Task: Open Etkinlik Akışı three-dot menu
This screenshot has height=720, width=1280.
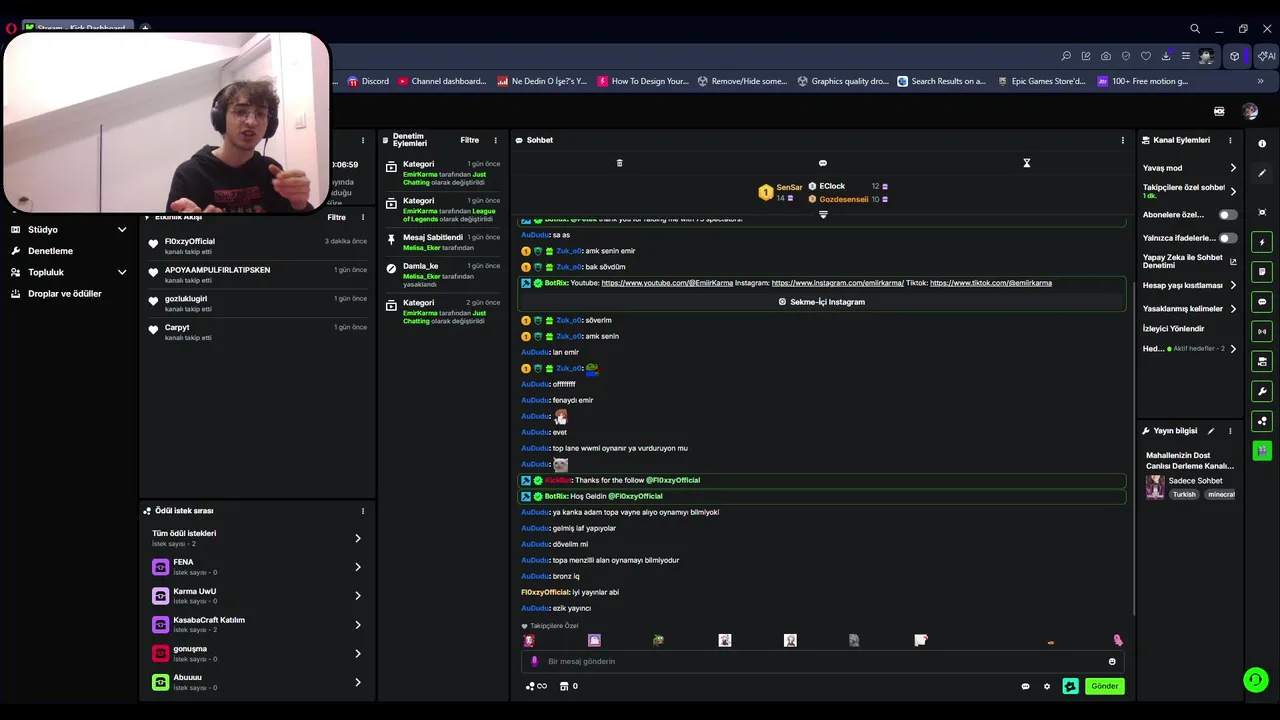Action: (362, 217)
